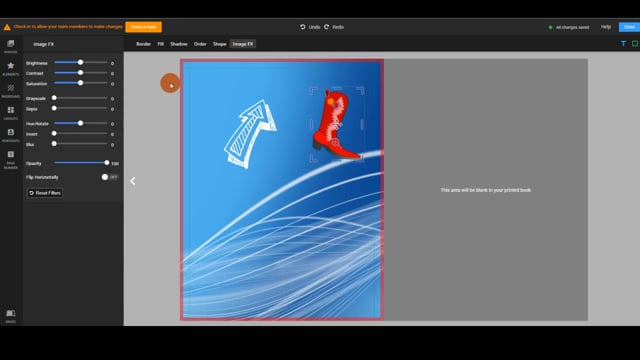The width and height of the screenshot is (640, 360).
Task: Select the white sketched arrow graphic
Action: tap(250, 134)
